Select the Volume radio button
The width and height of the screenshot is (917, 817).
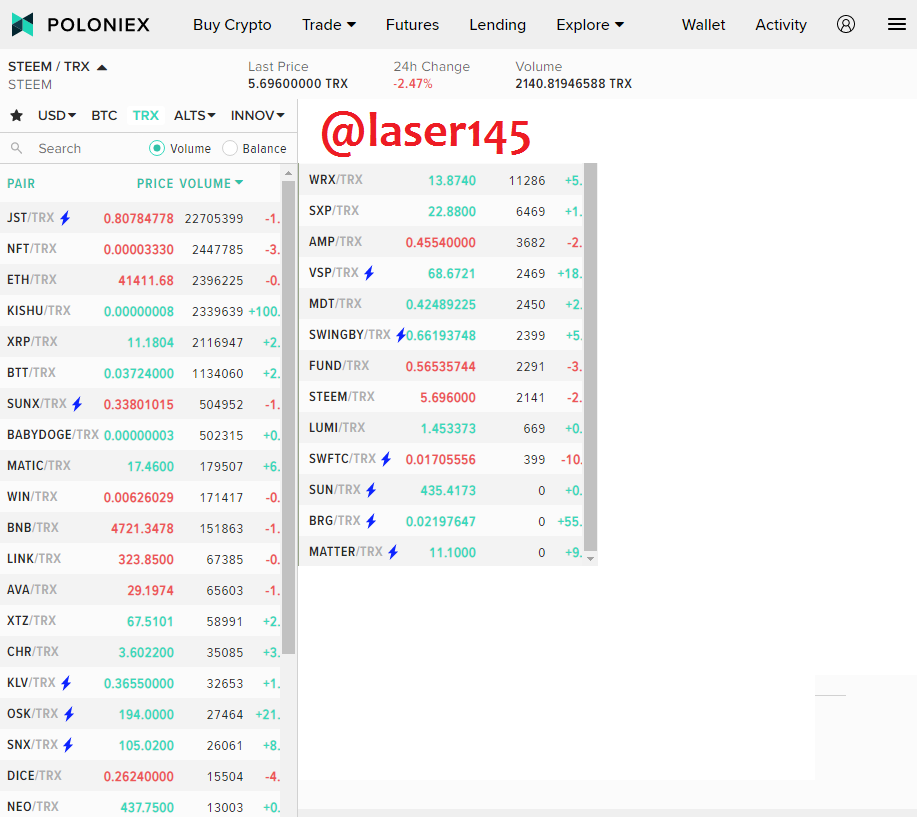point(157,149)
